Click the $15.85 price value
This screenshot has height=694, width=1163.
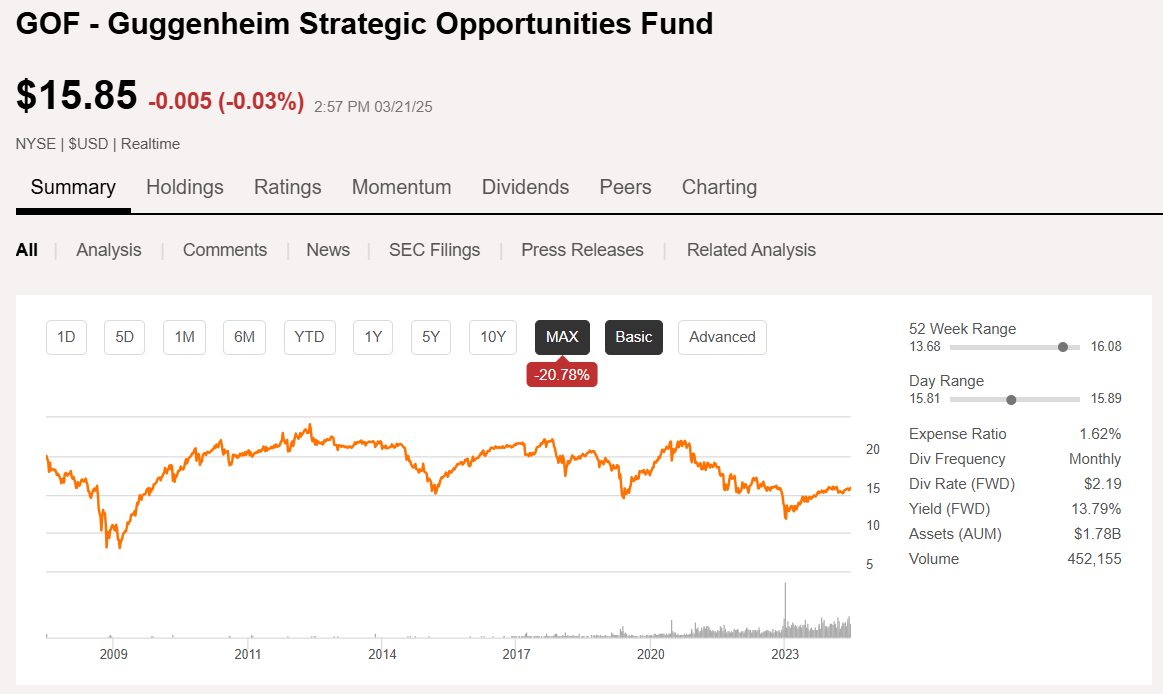coord(76,96)
